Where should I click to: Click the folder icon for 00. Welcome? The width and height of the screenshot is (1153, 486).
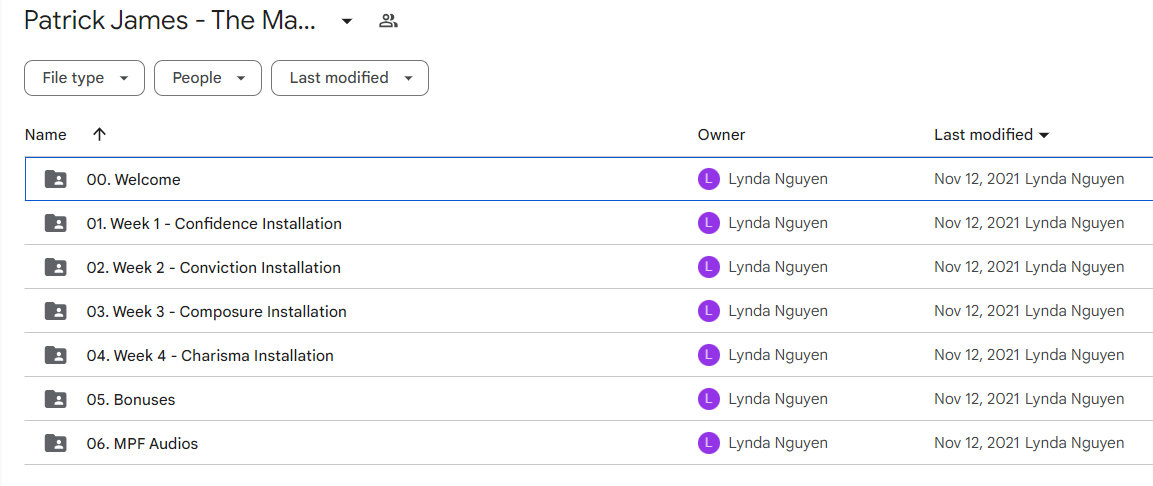click(x=55, y=179)
